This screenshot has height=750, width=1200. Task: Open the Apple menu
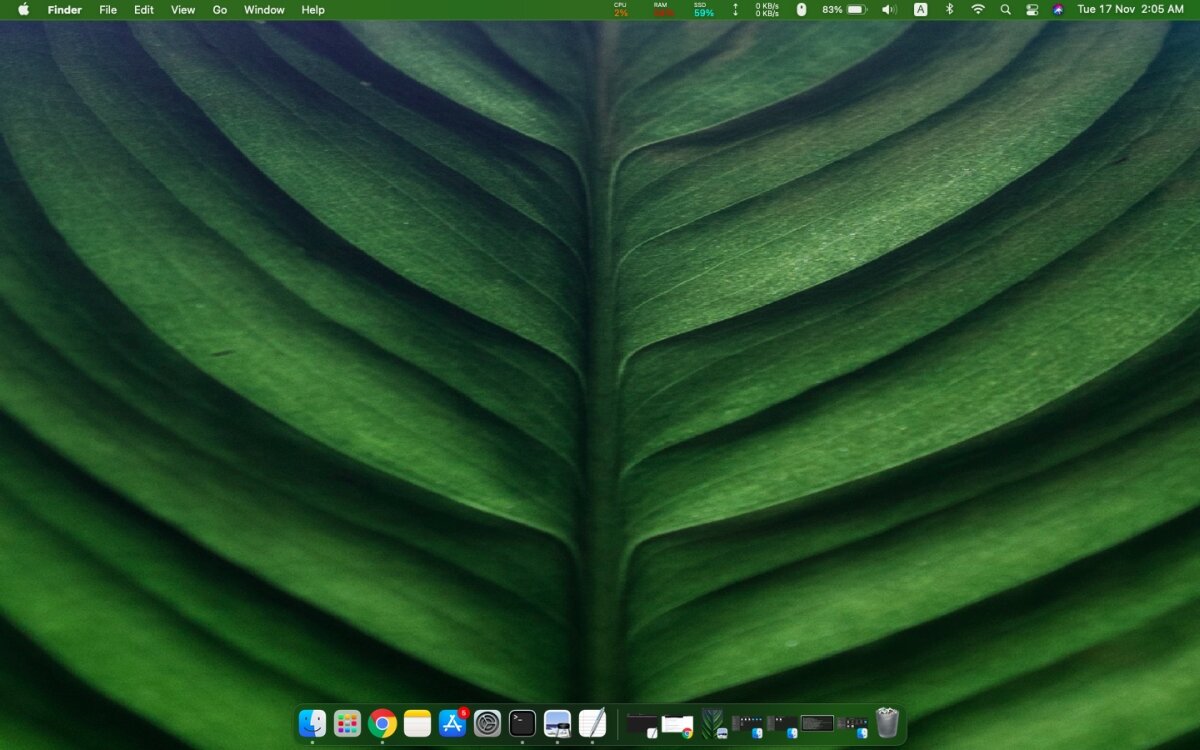[x=23, y=9]
